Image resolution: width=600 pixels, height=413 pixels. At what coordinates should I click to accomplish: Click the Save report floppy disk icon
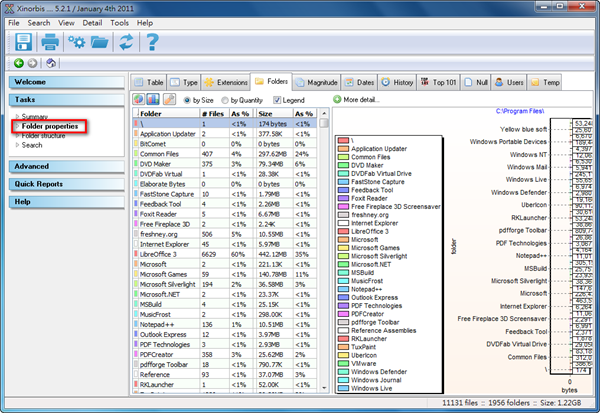pos(23,42)
